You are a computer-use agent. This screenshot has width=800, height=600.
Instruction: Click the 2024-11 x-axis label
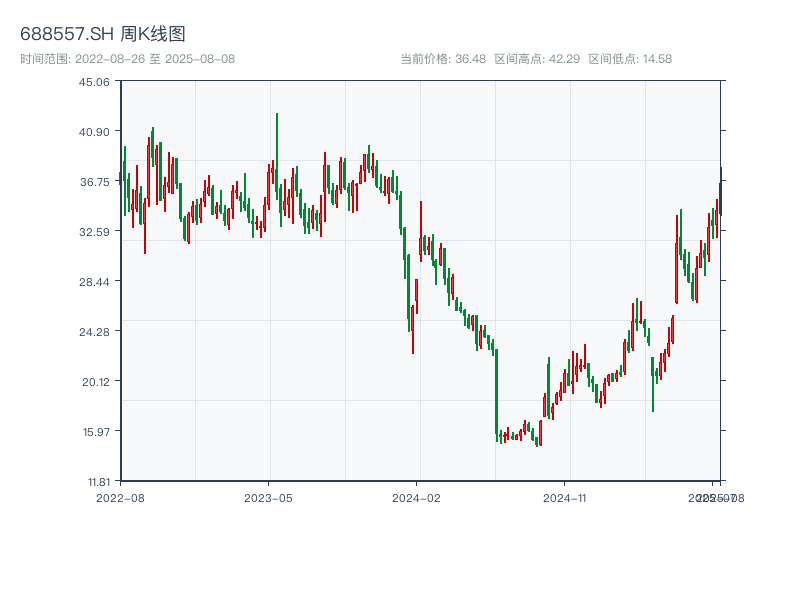tap(565, 498)
